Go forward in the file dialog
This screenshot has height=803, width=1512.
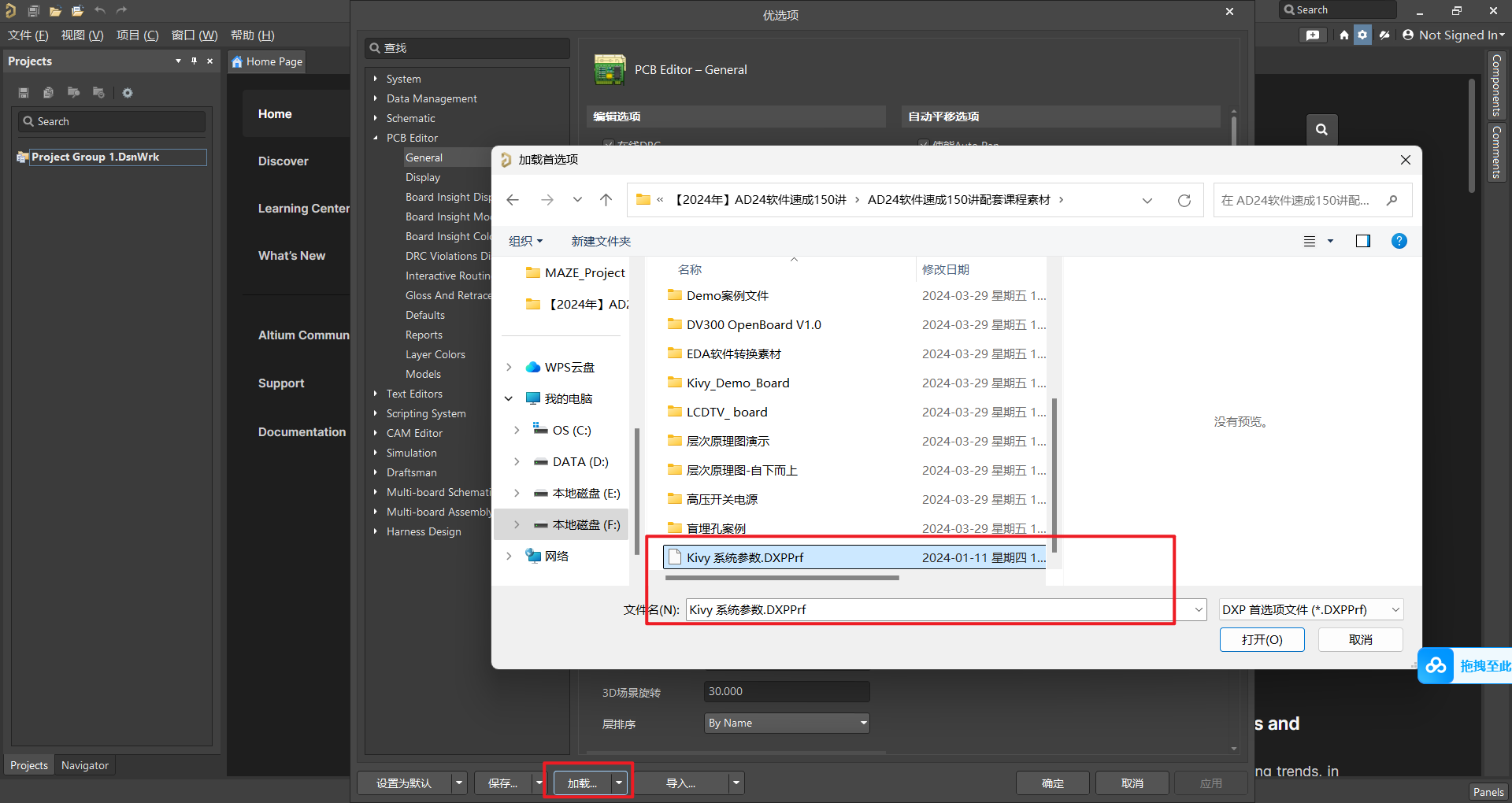547,200
